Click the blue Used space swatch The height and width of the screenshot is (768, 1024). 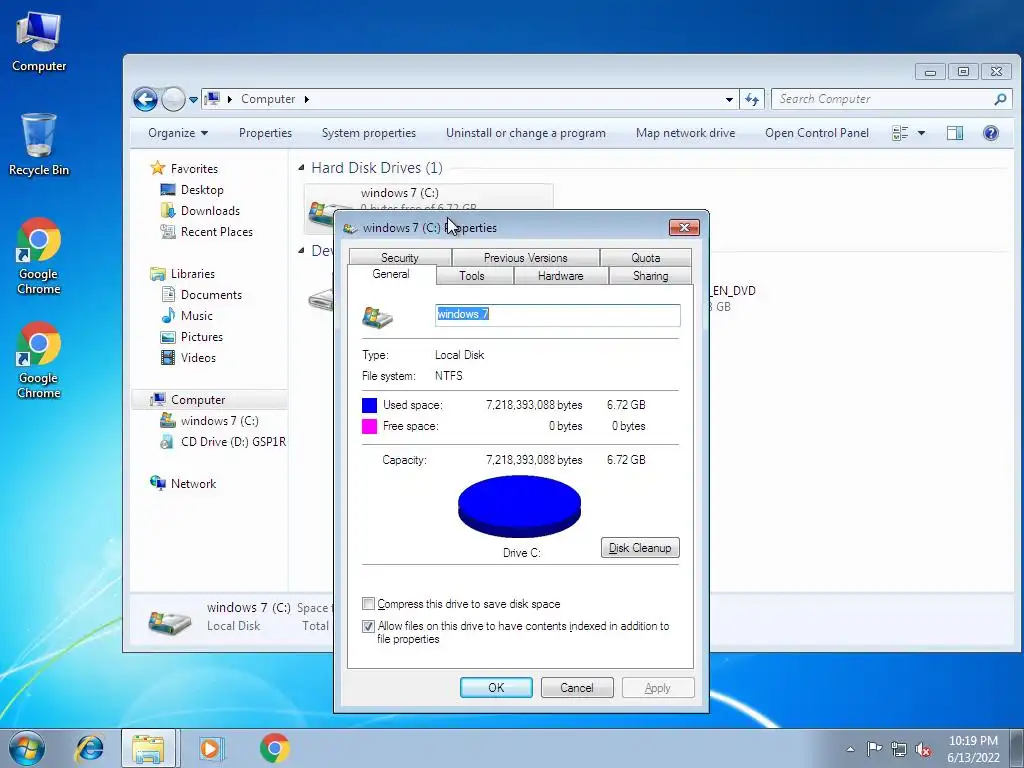[370, 405]
